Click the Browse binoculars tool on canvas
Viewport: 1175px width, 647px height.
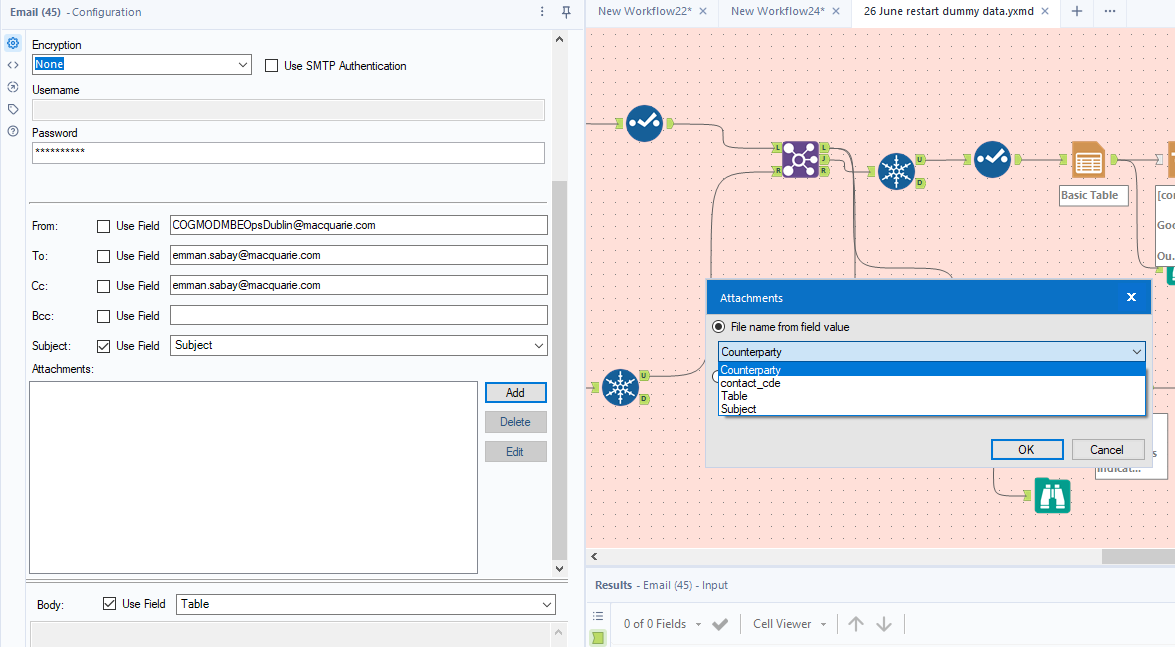1052,496
